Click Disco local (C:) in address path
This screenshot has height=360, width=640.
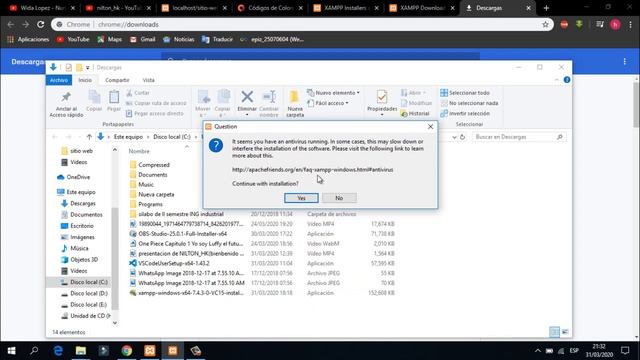pos(172,137)
